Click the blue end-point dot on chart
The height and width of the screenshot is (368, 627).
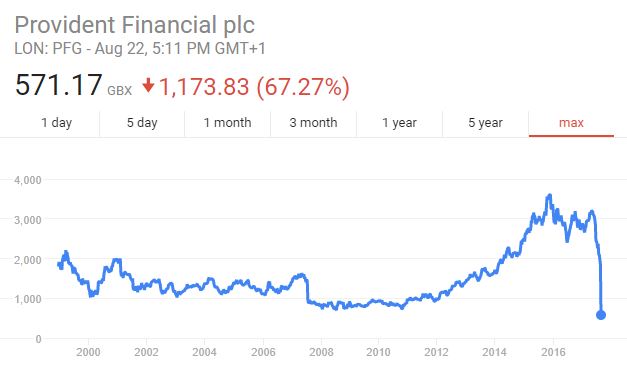[x=601, y=315]
